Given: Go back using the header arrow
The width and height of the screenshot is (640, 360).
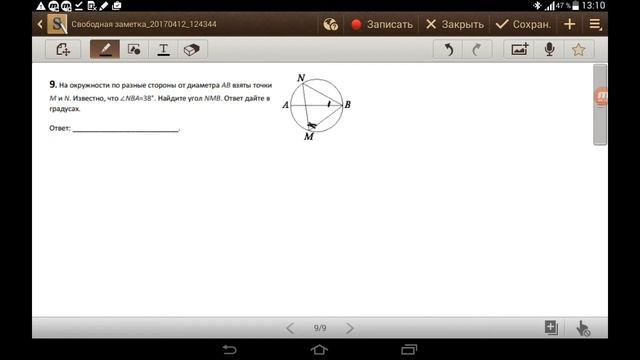Looking at the screenshot, I should 40,24.
